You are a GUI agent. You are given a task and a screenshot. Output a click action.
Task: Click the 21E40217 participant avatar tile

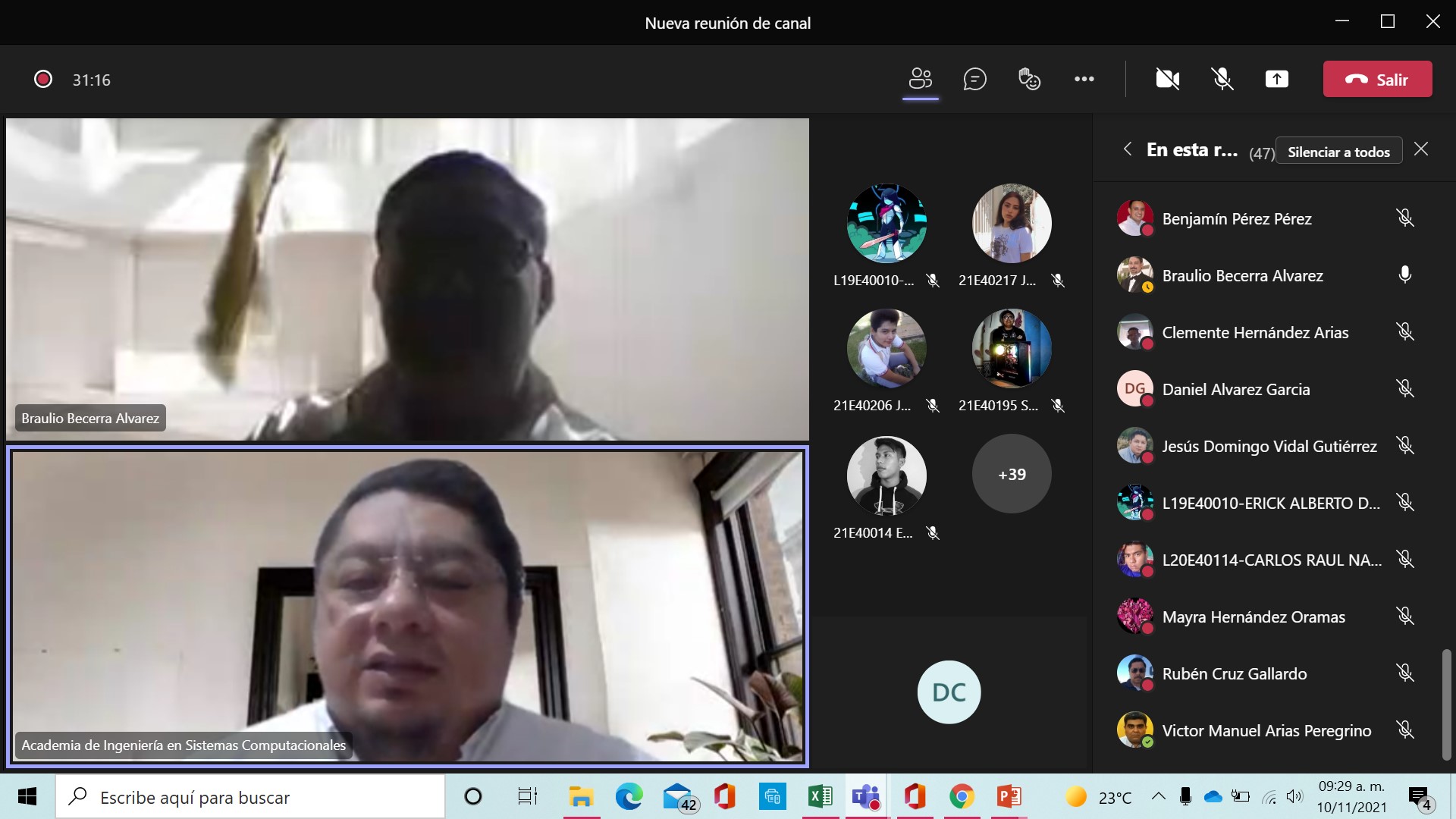click(1012, 223)
